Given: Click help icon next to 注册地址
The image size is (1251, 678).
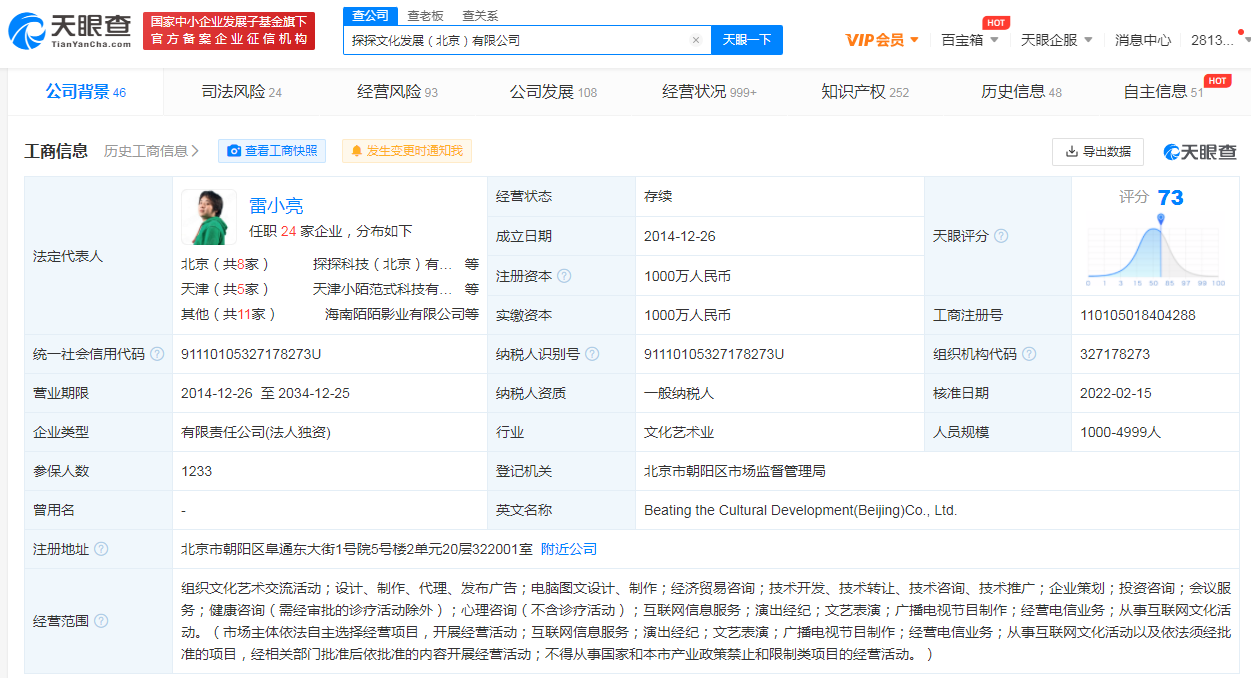Looking at the screenshot, I should coord(101,549).
